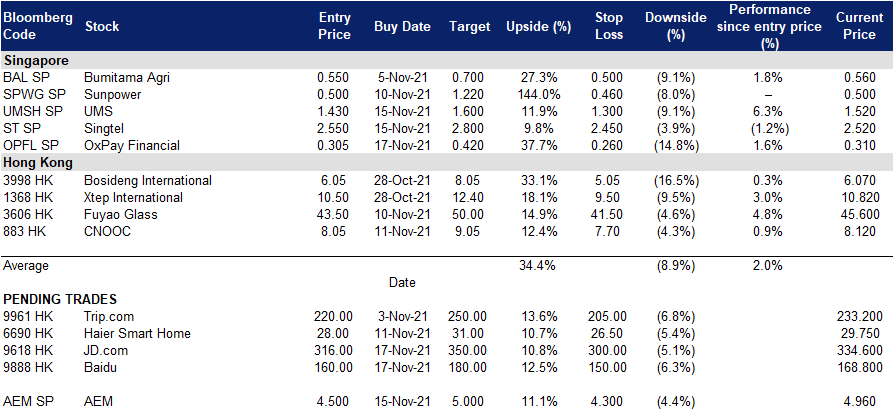Select the CNOOC target price 9.05
Image resolution: width=893 pixels, height=410 pixels.
pos(470,232)
